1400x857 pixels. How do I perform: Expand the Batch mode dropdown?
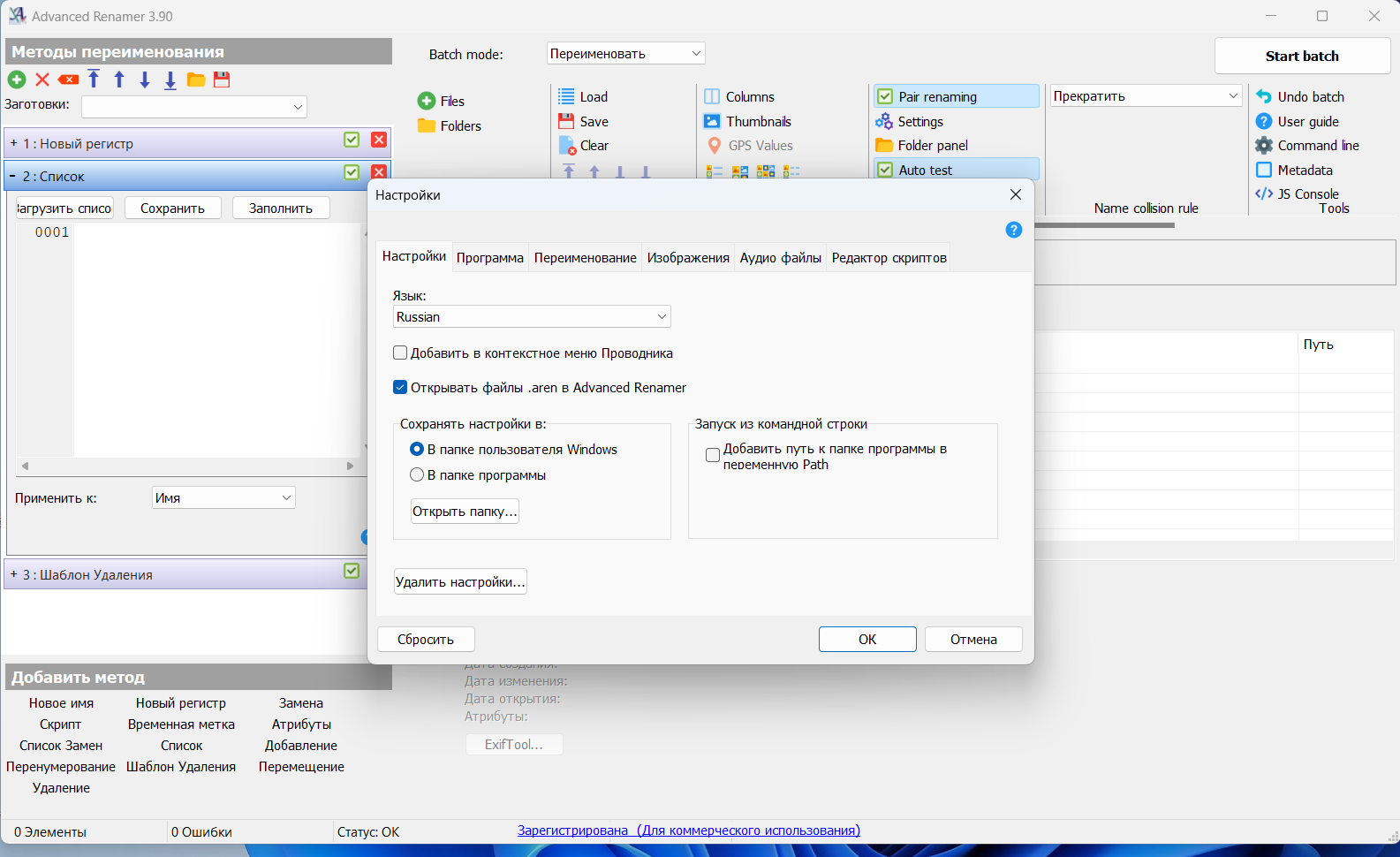tap(625, 54)
